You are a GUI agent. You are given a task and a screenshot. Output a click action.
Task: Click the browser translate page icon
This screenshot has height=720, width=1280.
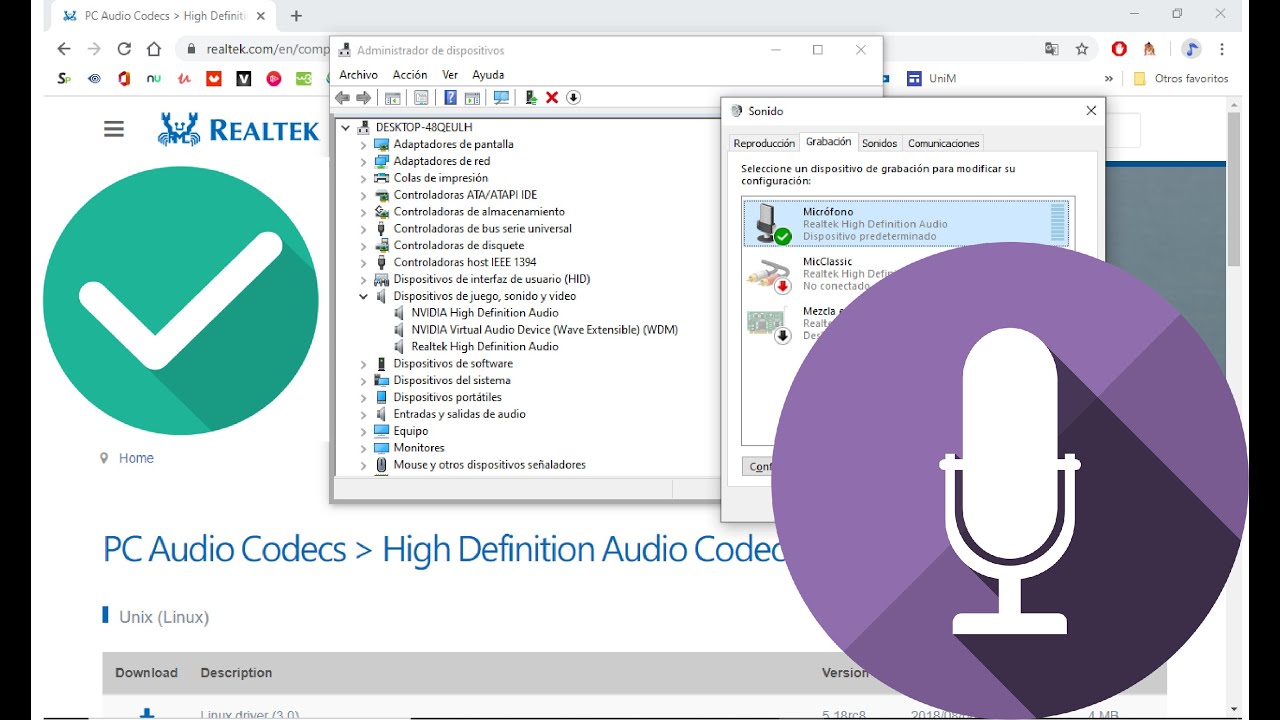click(1051, 47)
